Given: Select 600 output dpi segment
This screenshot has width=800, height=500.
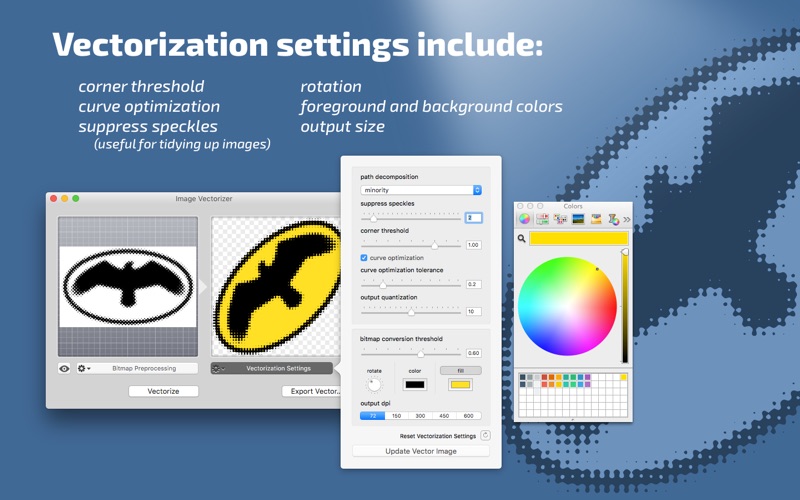Looking at the screenshot, I should pos(468,416).
